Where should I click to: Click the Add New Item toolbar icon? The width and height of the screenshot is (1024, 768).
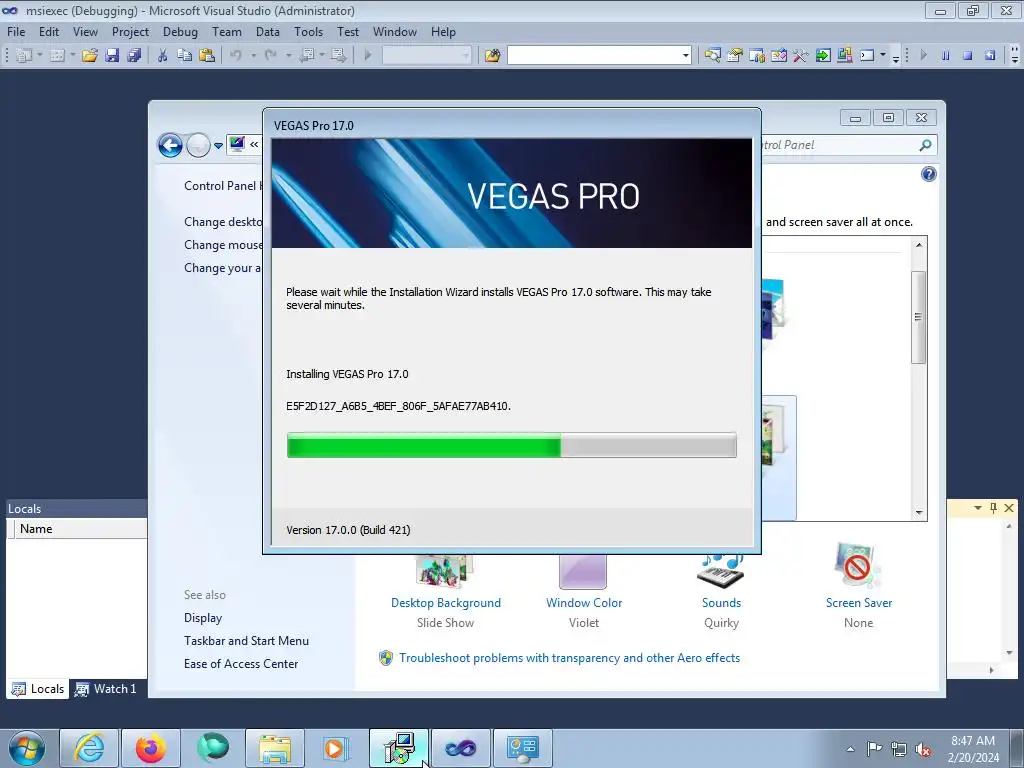click(x=57, y=56)
